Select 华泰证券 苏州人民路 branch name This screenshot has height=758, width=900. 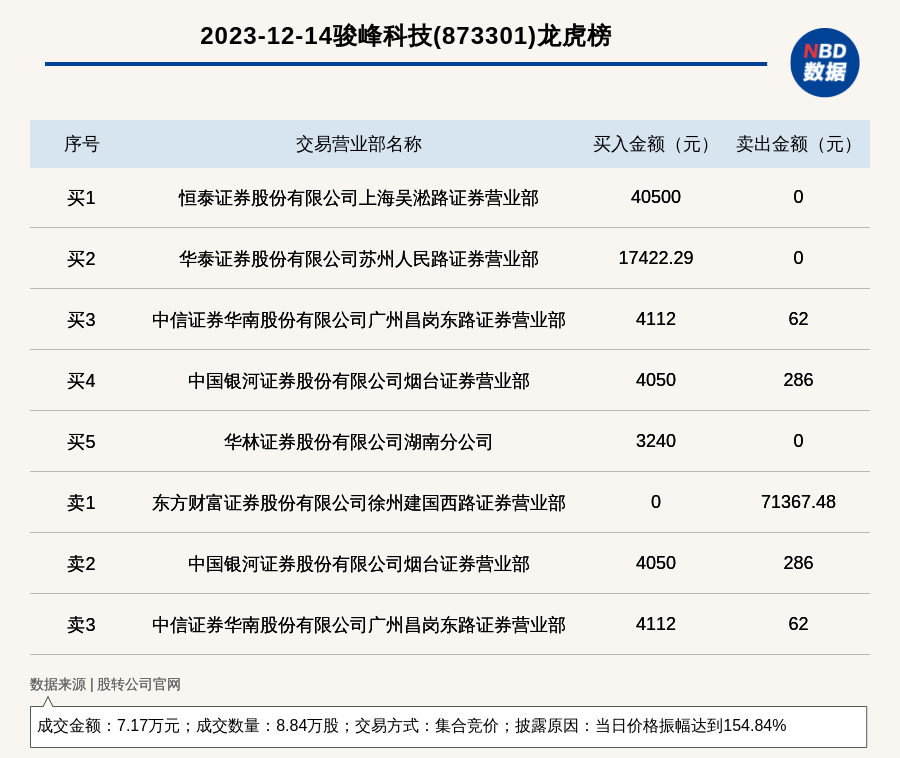pos(358,259)
